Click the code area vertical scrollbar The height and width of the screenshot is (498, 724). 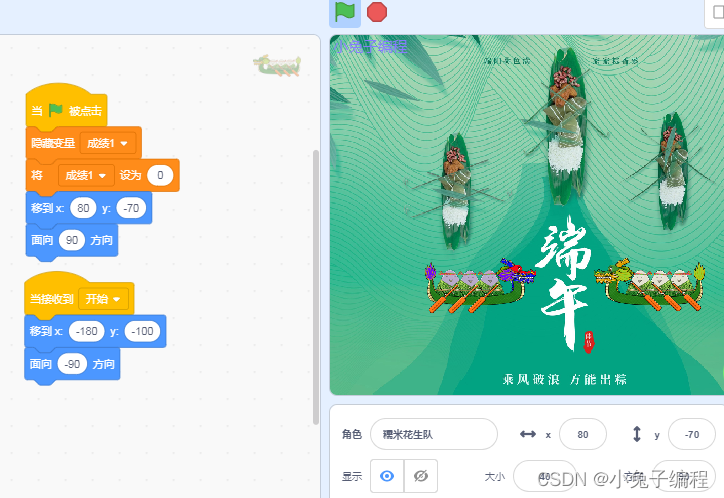click(x=316, y=286)
